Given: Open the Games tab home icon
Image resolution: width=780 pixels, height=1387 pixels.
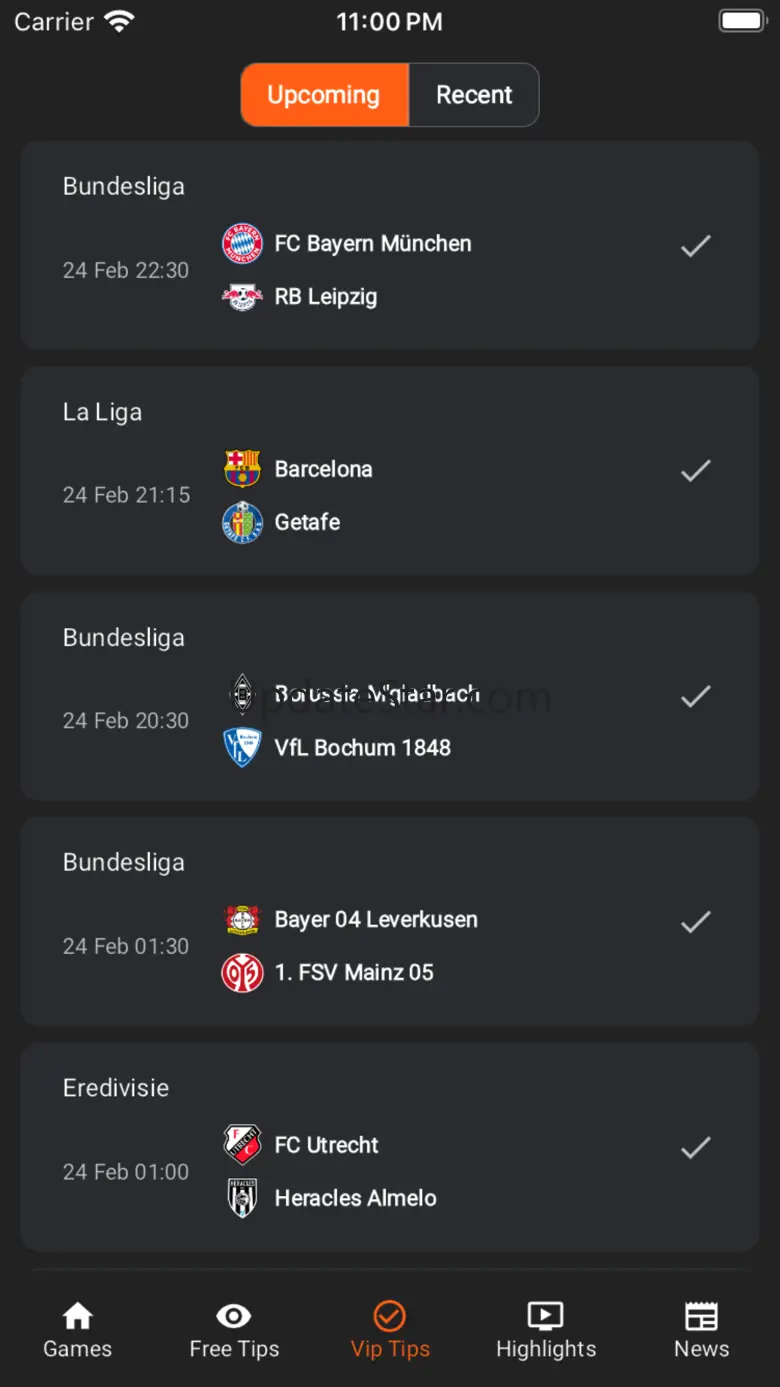Looking at the screenshot, I should 77,1316.
